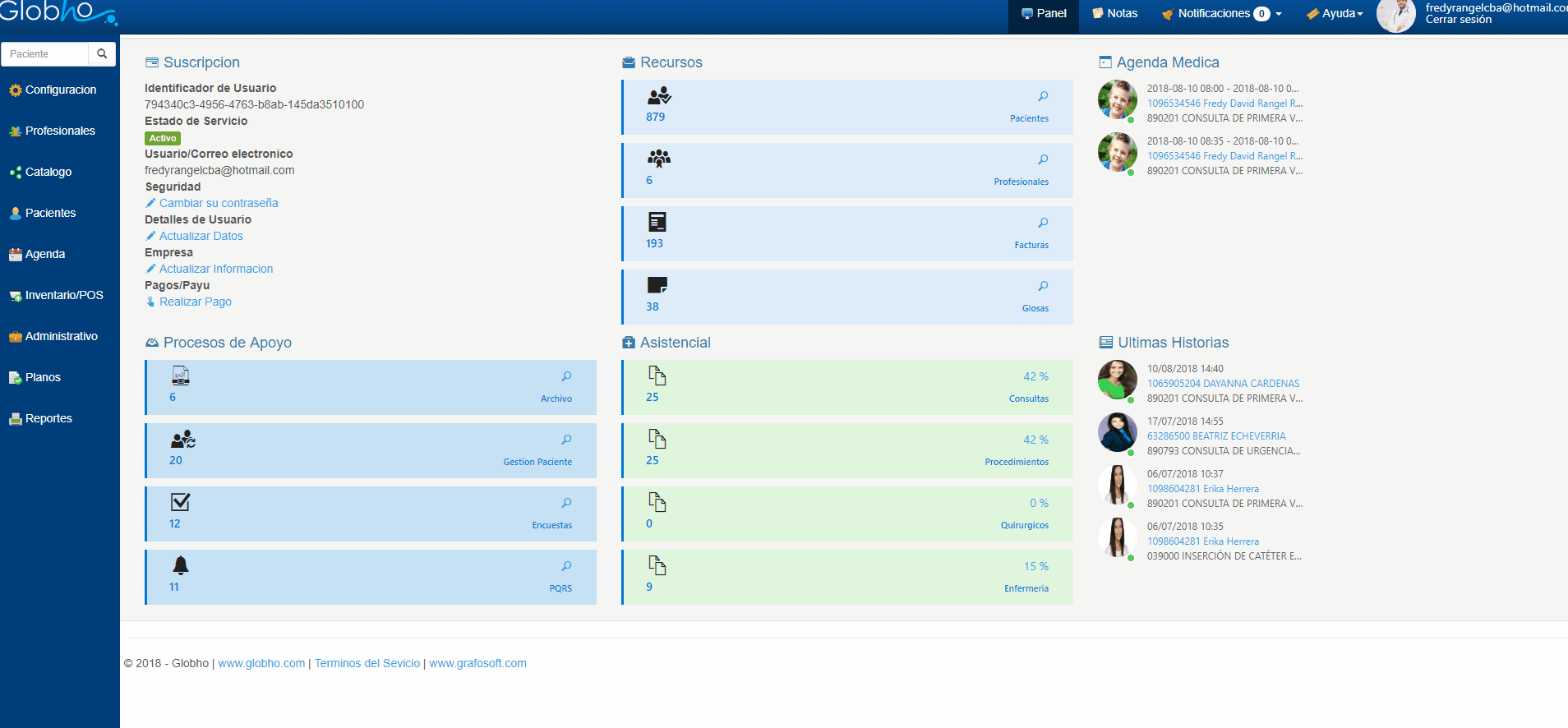Focus the Paciente search input field
The width and height of the screenshot is (1568, 728).
45,54
